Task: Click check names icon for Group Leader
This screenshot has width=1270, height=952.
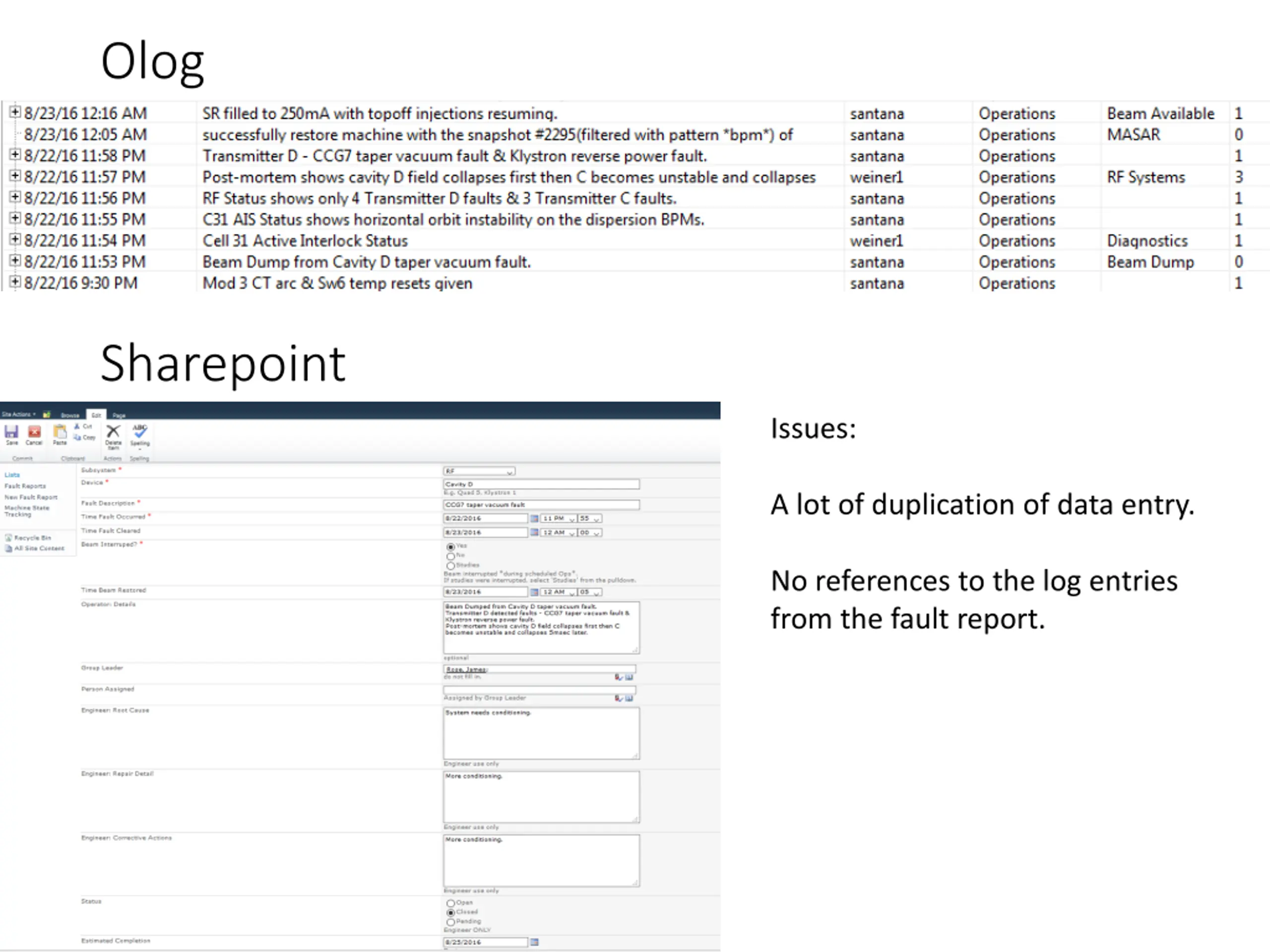Action: (x=618, y=677)
